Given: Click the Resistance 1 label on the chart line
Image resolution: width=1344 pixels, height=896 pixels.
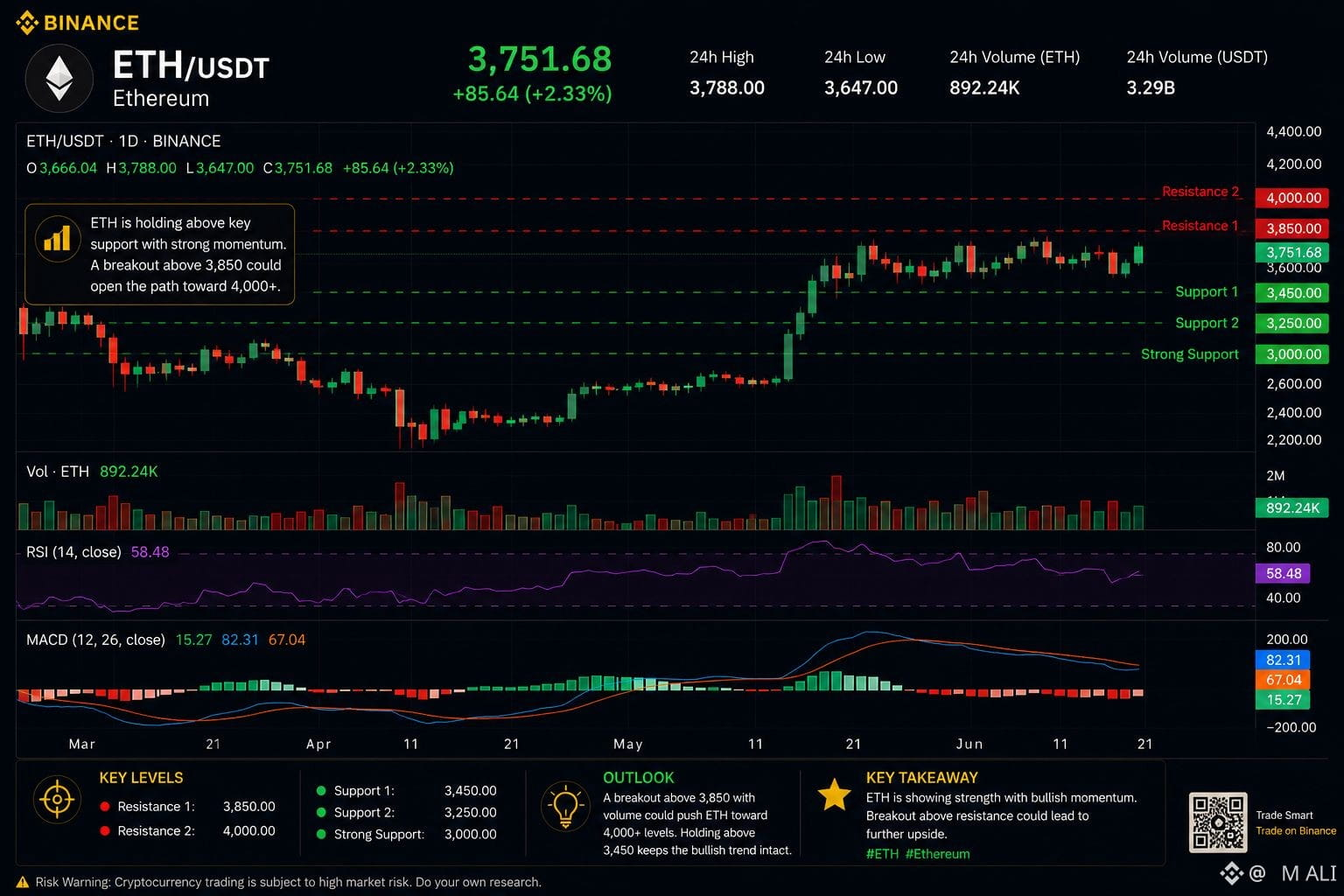Looking at the screenshot, I should tap(1200, 226).
